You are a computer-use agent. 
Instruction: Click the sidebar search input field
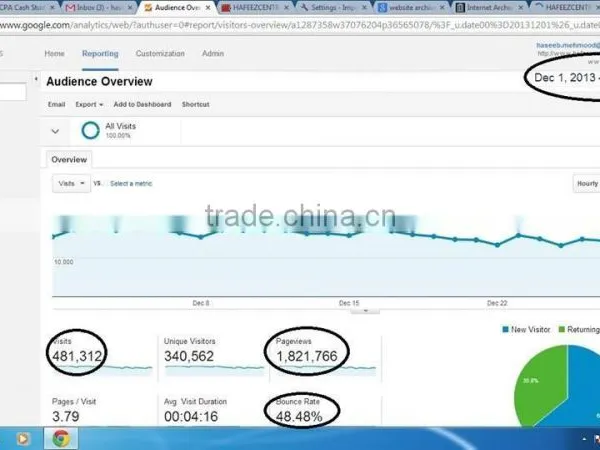pyautogui.click(x=13, y=92)
